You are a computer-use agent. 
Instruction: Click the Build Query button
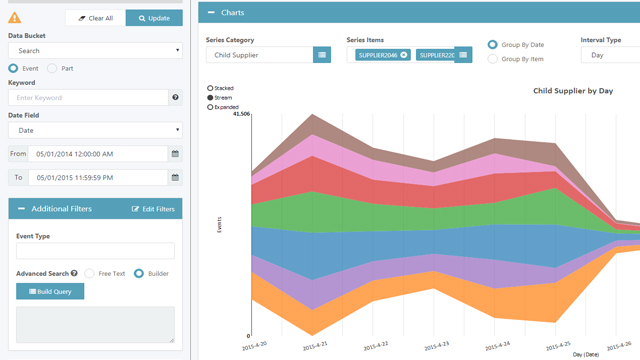coord(50,291)
